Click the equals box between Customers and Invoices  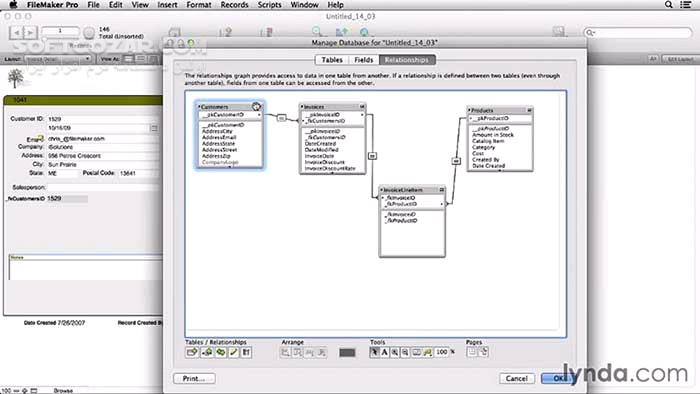point(281,118)
